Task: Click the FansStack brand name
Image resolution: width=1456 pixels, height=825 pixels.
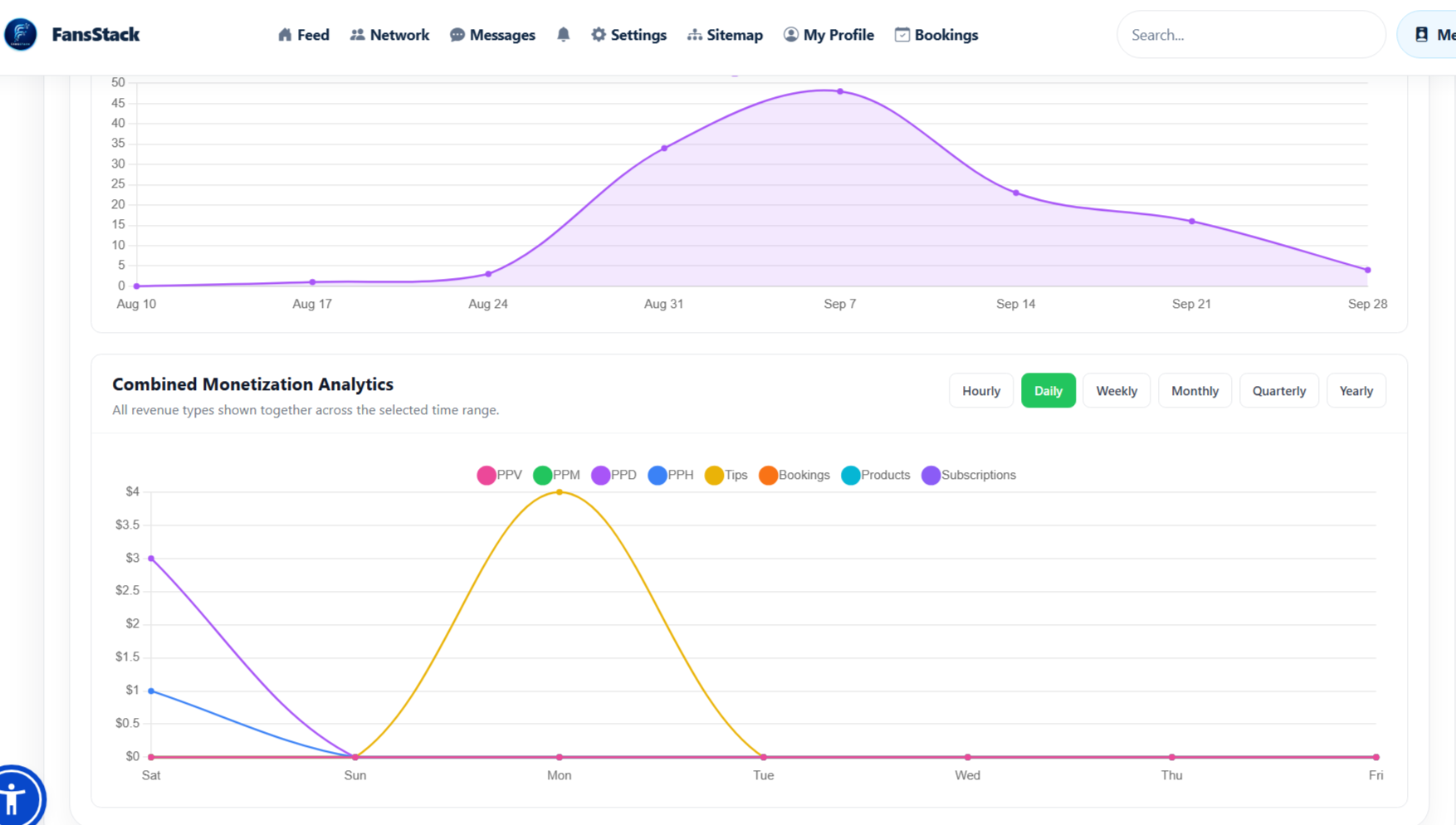Action: pyautogui.click(x=95, y=34)
